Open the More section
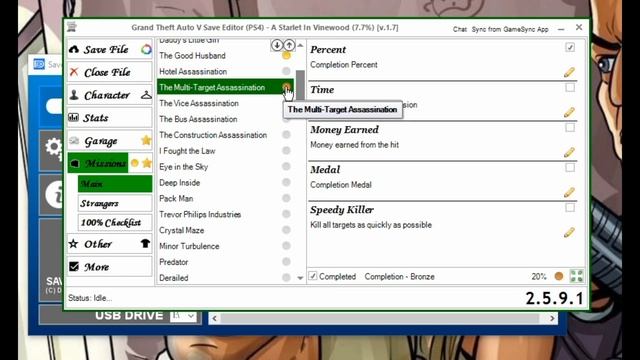Viewport: 640px width, 360px height. tap(109, 267)
